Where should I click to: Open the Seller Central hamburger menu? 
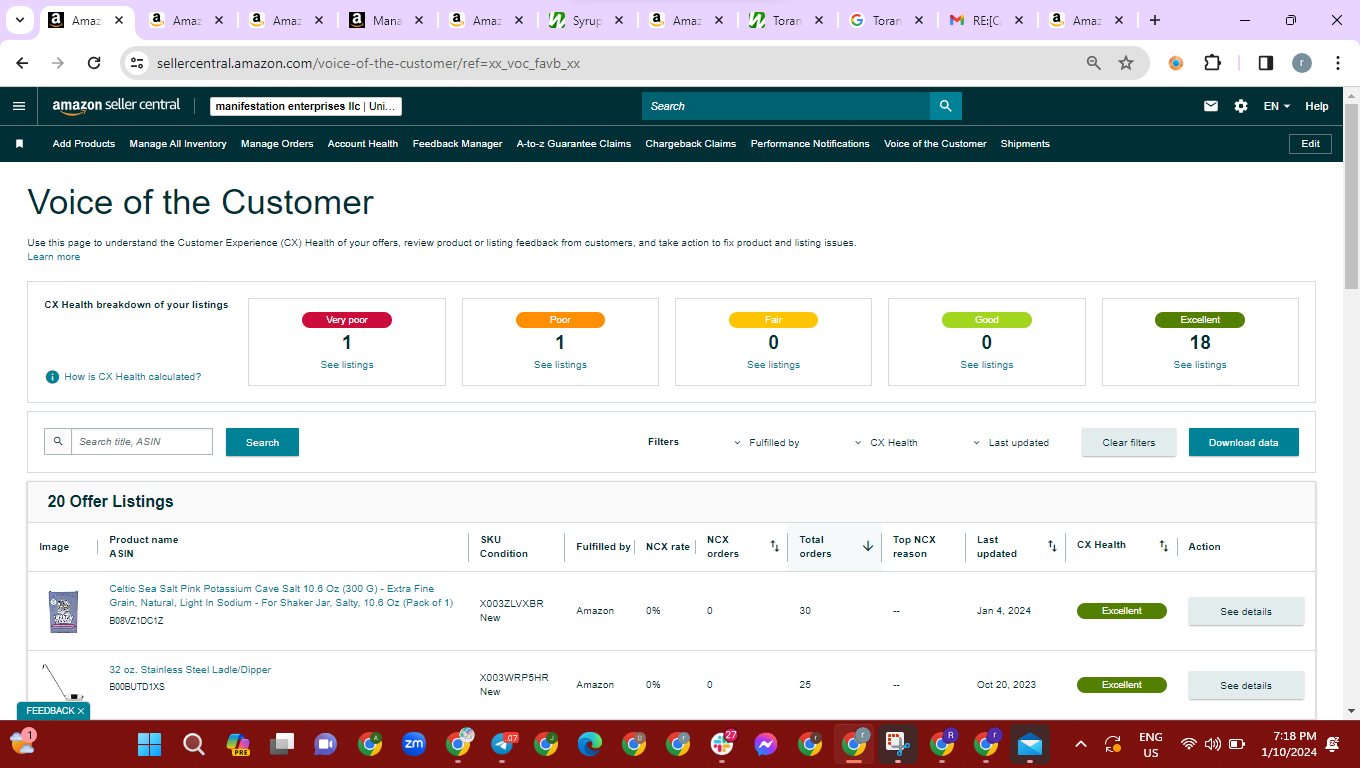pos(19,106)
